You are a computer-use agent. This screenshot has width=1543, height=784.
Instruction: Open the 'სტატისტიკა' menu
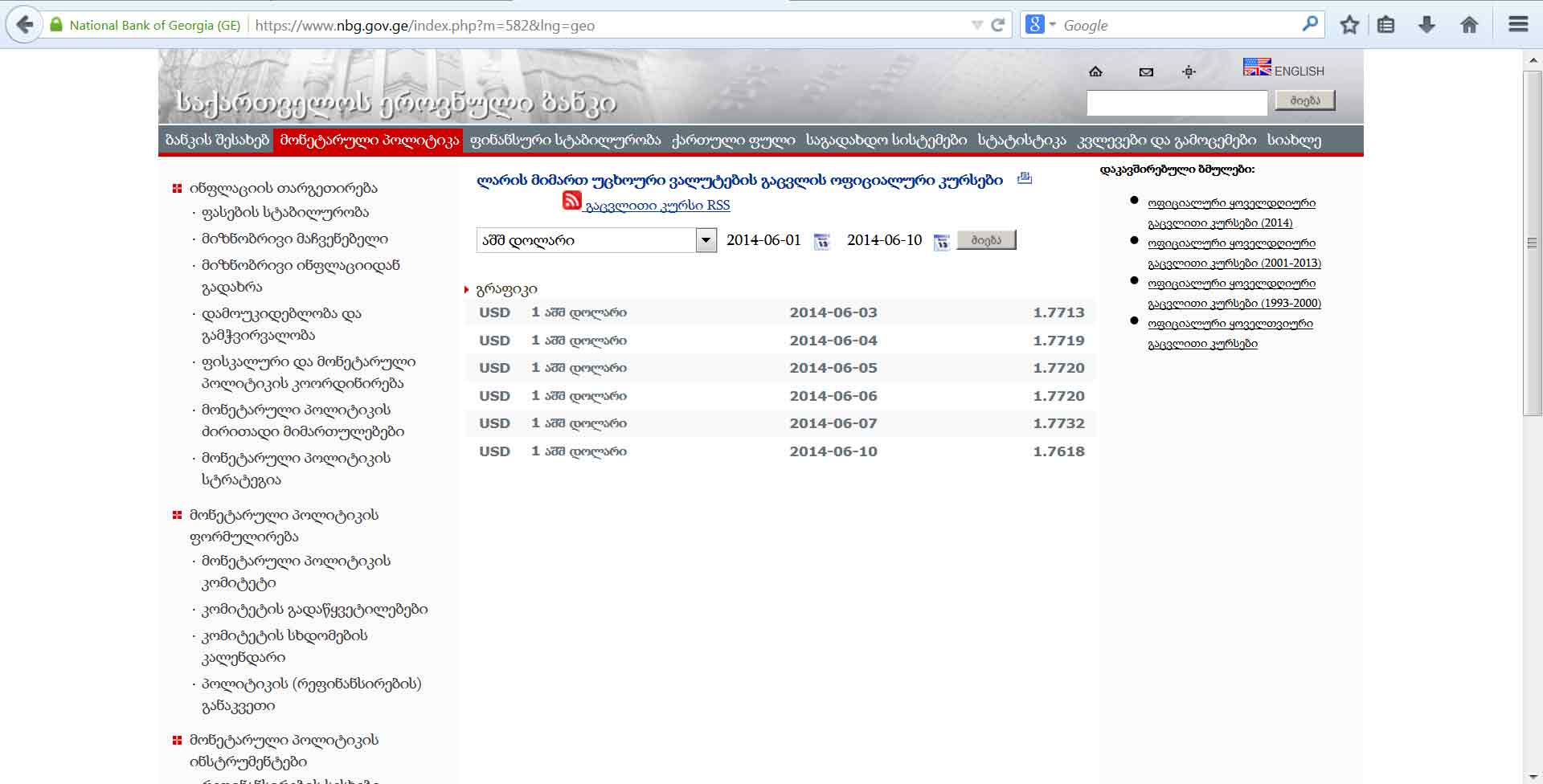(1021, 140)
